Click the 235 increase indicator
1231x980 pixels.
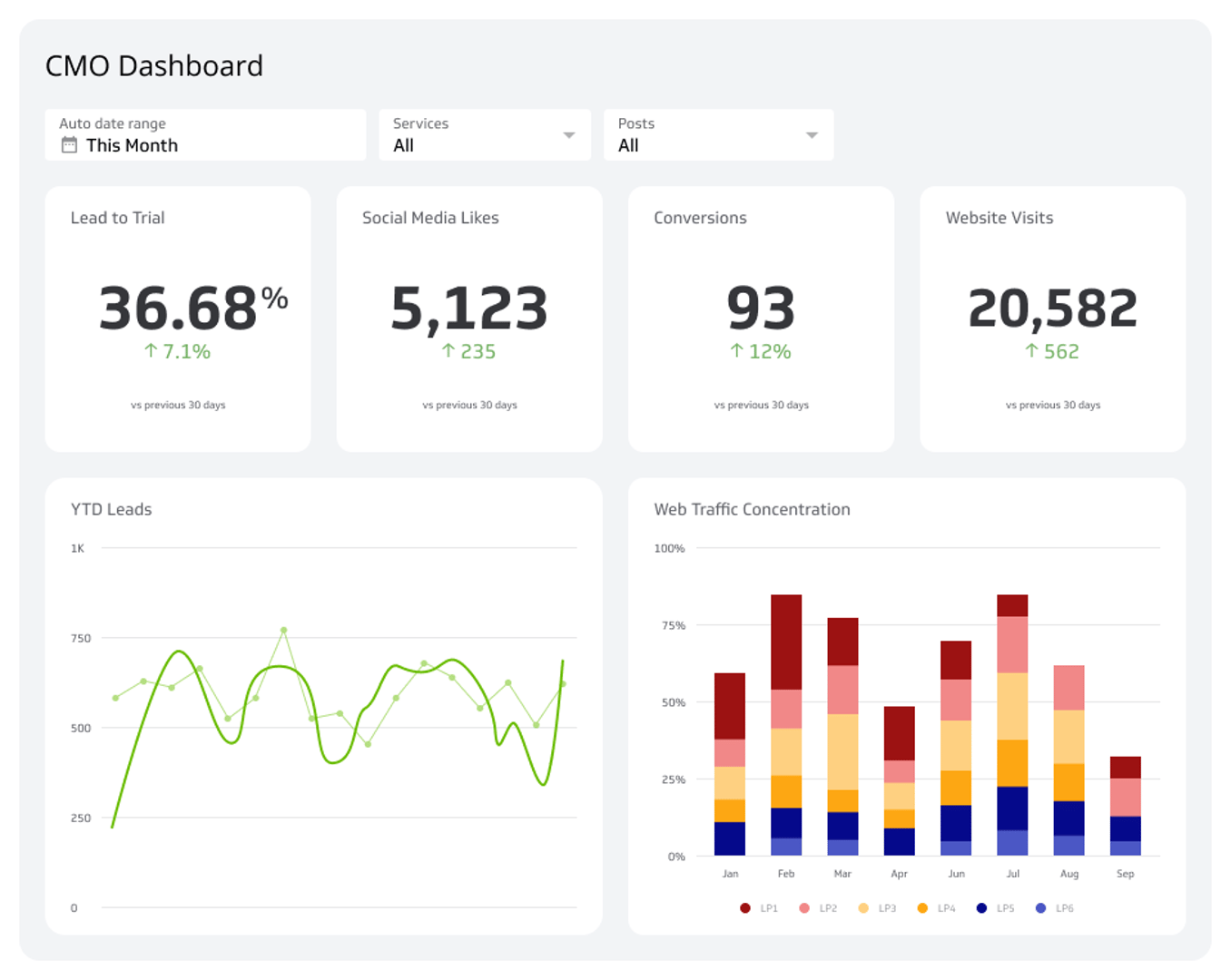469,351
